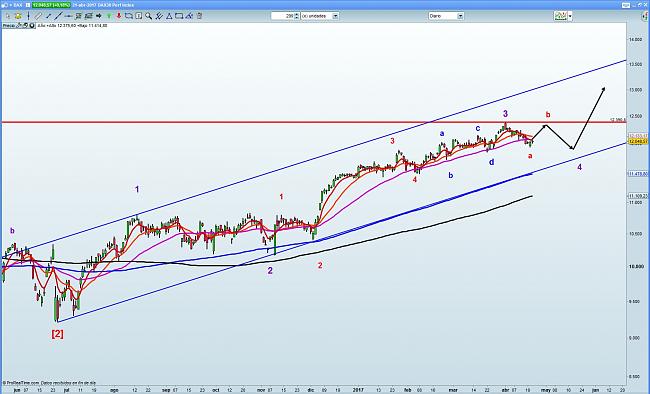Click the 10.000 price axis label
The image size is (650, 394).
pyautogui.click(x=635, y=266)
